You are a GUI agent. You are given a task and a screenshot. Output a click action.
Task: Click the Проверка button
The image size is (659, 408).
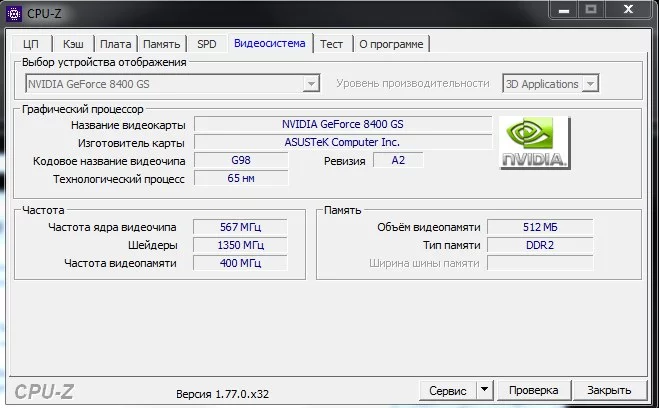tap(534, 390)
